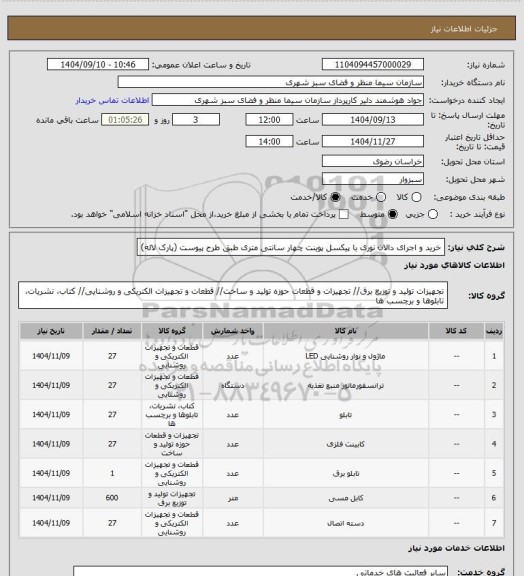Select the کابل مسی item name
The width and height of the screenshot is (524, 576).
[x=345, y=498]
